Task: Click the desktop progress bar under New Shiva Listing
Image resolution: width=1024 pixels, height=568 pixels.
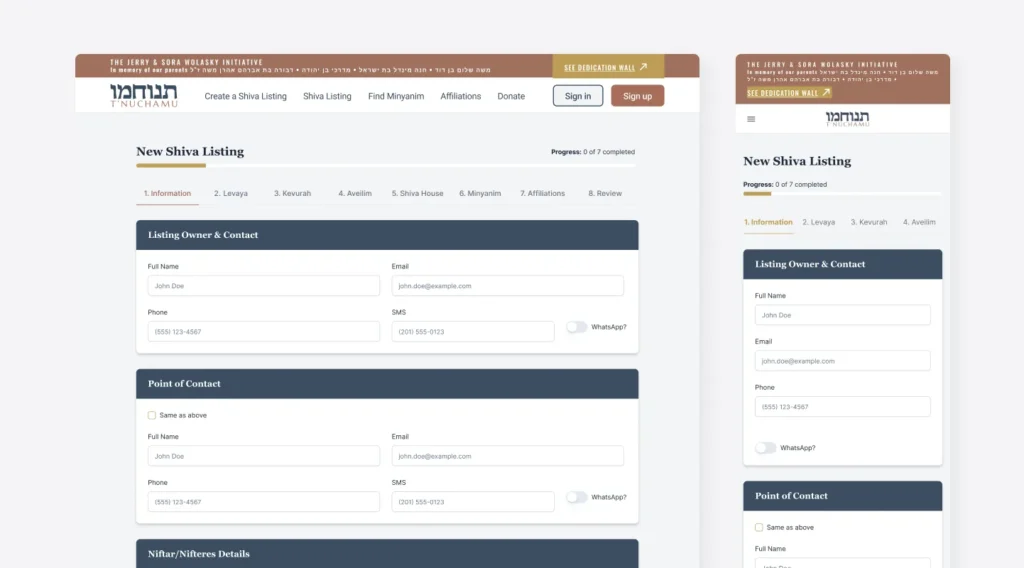Action: tap(385, 165)
